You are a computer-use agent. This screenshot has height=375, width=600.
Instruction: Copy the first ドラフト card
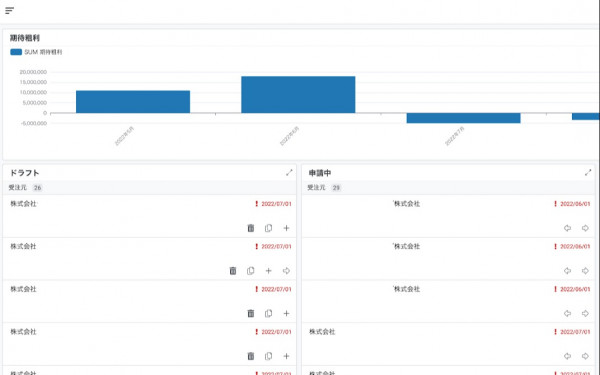(x=268, y=228)
